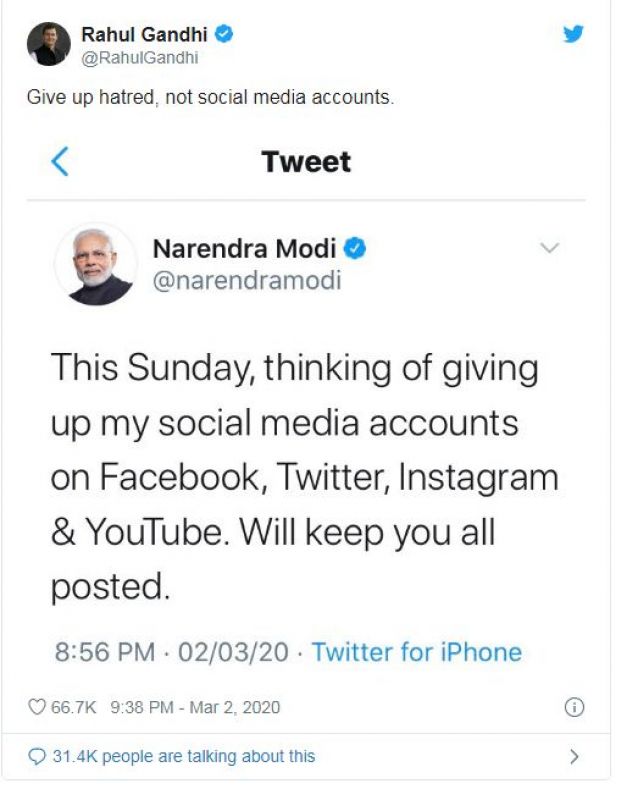Image resolution: width=638 pixels, height=800 pixels.
Task: Expand the Narendra Modi tweet options chevron
Action: coord(549,247)
